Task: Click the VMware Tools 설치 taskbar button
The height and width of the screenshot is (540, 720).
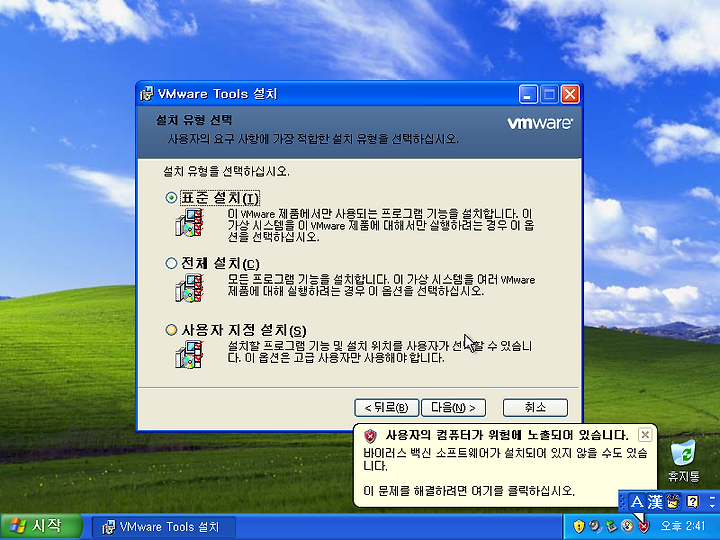Action: click(164, 527)
